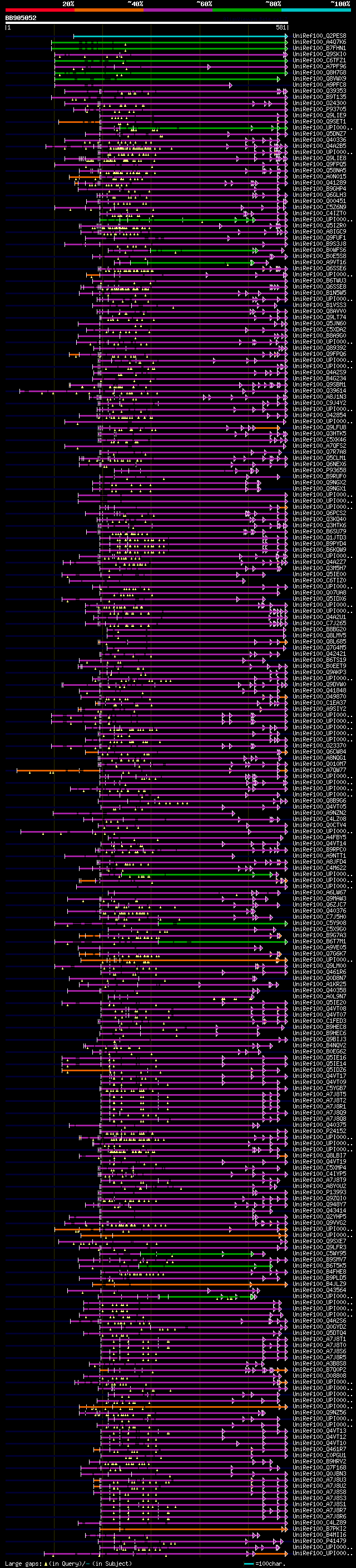Click the cyan ~100% identity legend bar

317,10
